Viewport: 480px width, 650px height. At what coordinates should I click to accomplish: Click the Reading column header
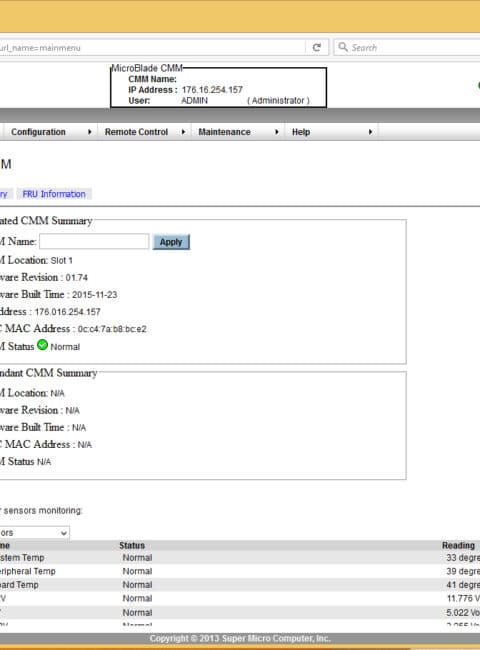click(x=458, y=546)
